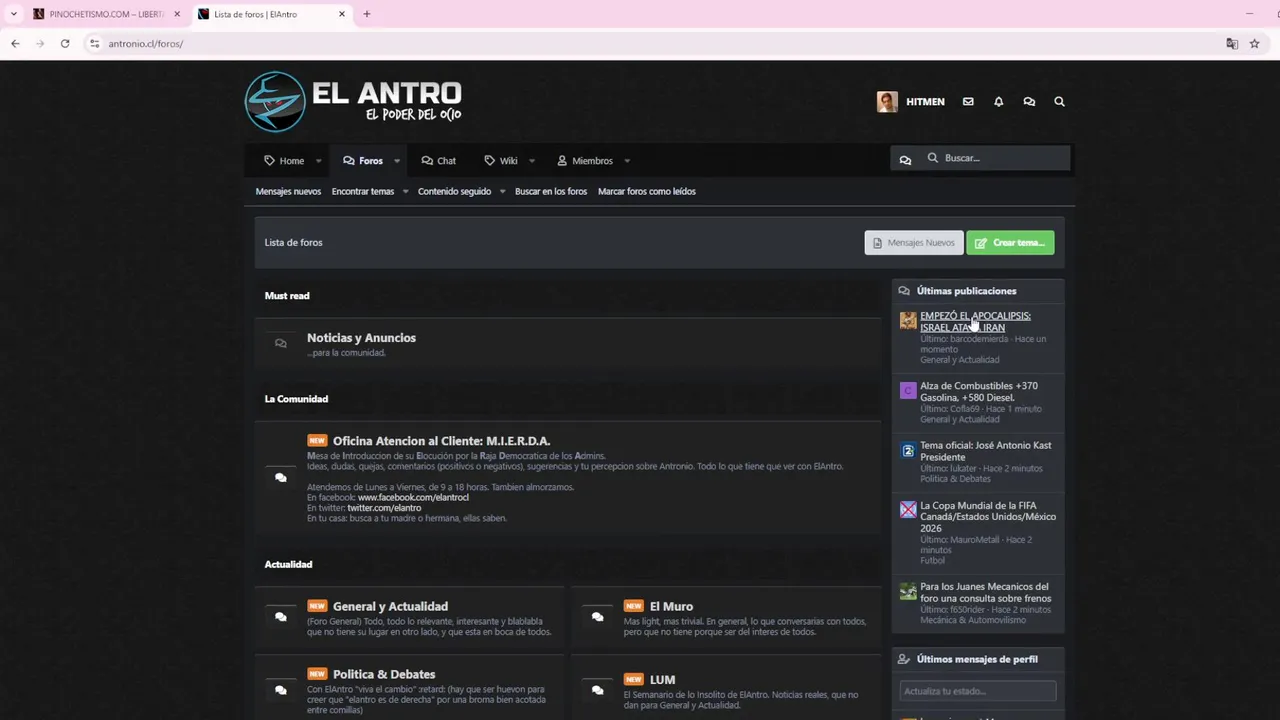Image resolution: width=1280 pixels, height=720 pixels.
Task: Open Para los Juanes Mecanicos thread
Action: coord(984,592)
